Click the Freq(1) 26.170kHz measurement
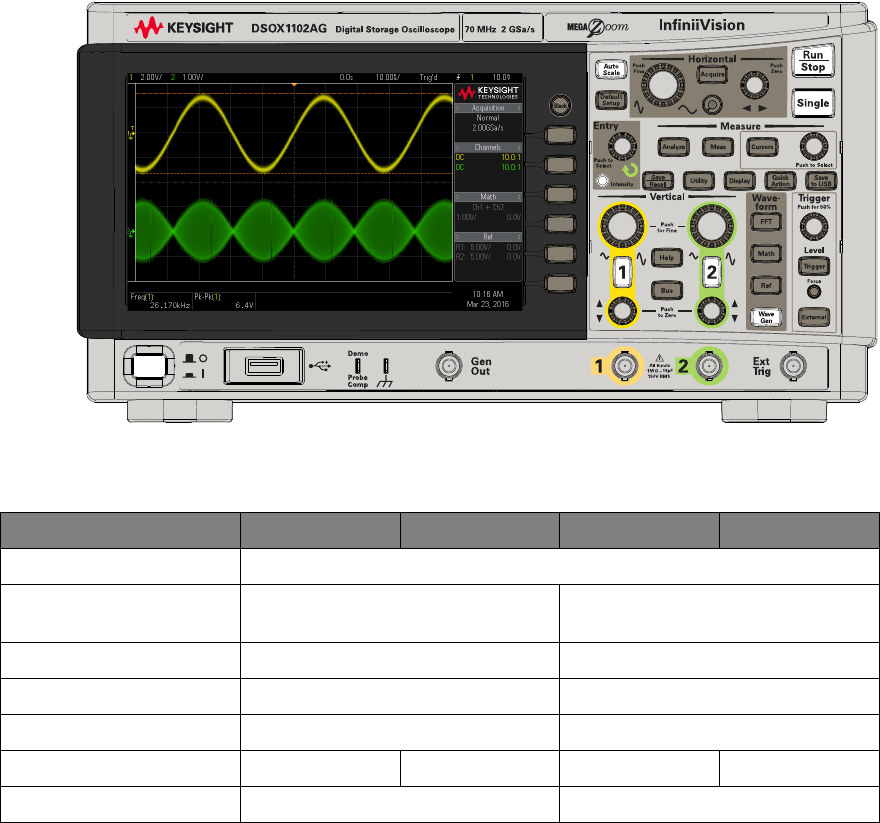880x823 pixels. click(x=160, y=301)
